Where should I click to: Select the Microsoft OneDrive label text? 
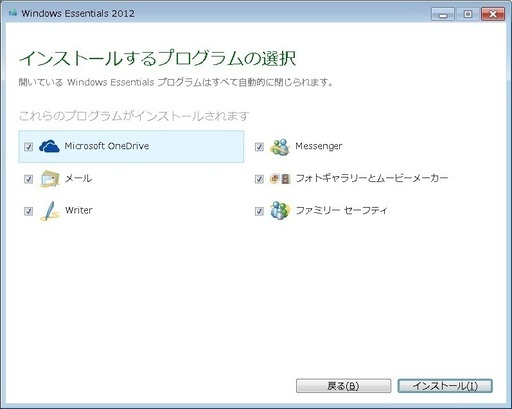(x=107, y=146)
